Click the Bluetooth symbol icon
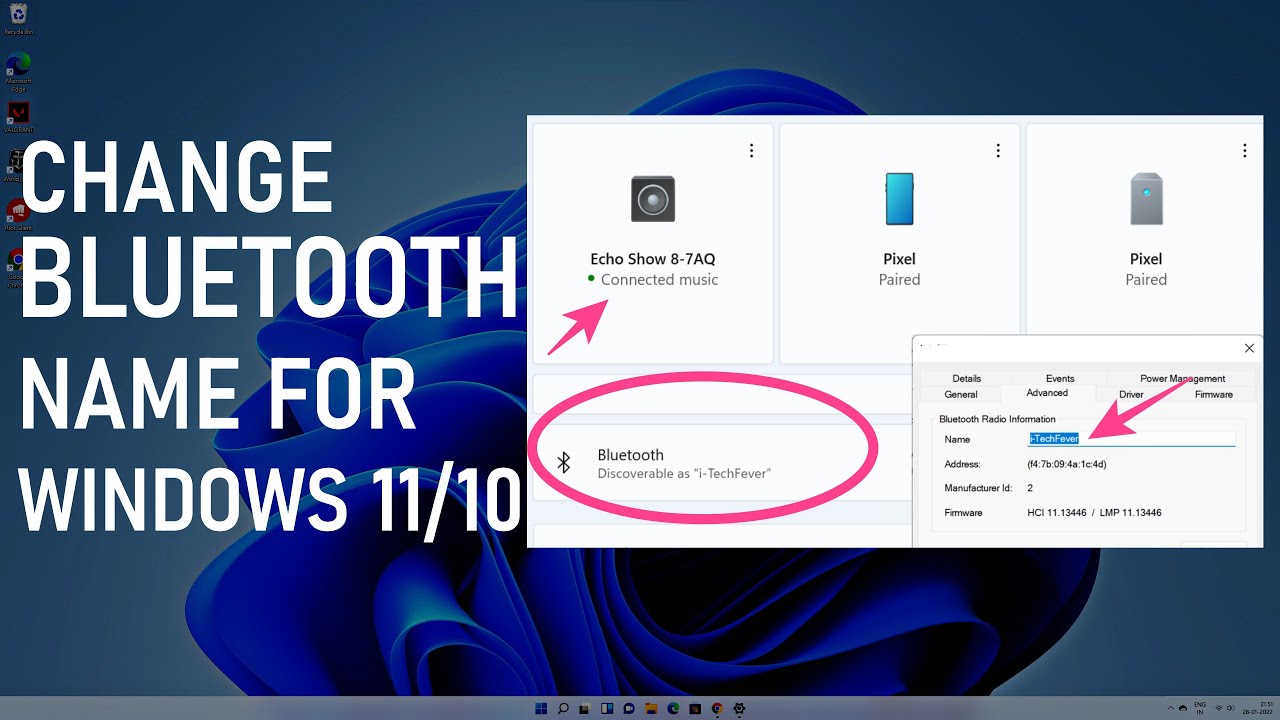Screen dimensions: 1280x720 [x=563, y=462]
